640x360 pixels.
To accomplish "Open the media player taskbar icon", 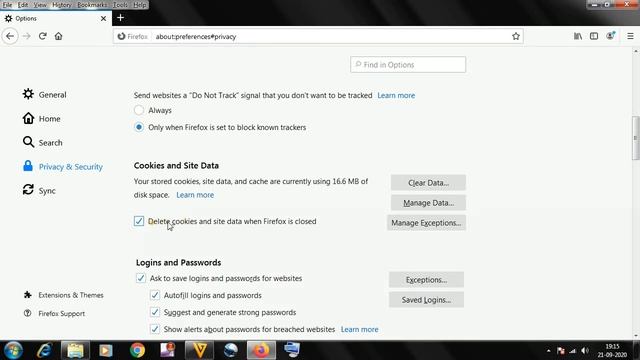I will [106, 350].
